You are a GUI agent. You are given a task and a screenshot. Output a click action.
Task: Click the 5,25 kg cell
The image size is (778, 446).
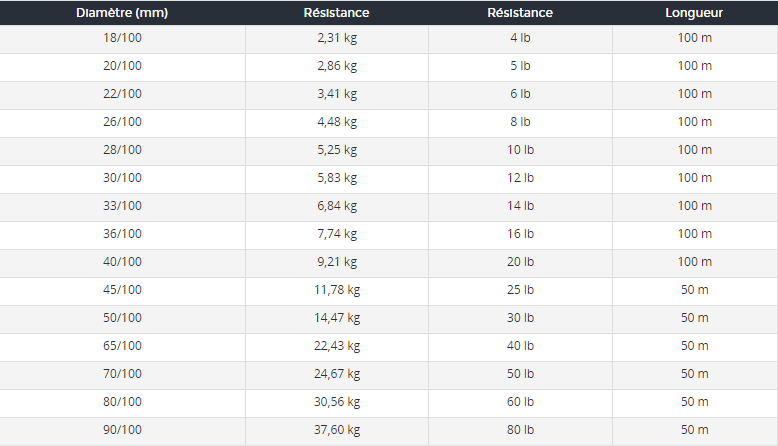click(x=337, y=150)
